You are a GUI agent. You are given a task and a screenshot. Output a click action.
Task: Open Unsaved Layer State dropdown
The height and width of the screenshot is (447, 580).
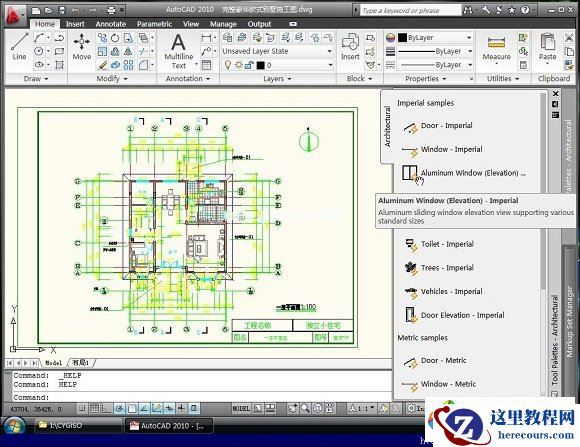277,51
